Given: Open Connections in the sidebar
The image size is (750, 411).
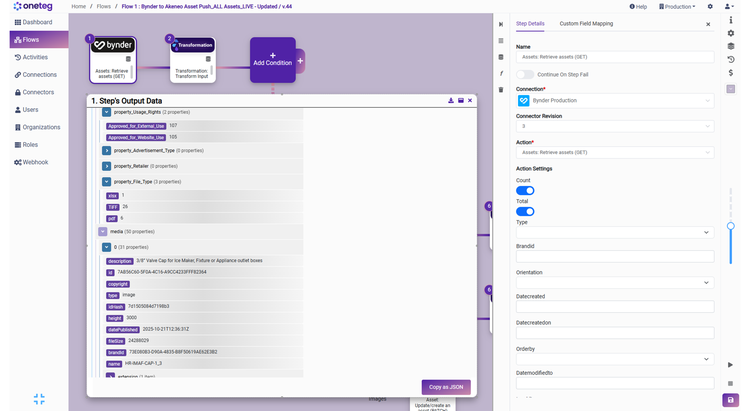Looking at the screenshot, I should tap(35, 75).
